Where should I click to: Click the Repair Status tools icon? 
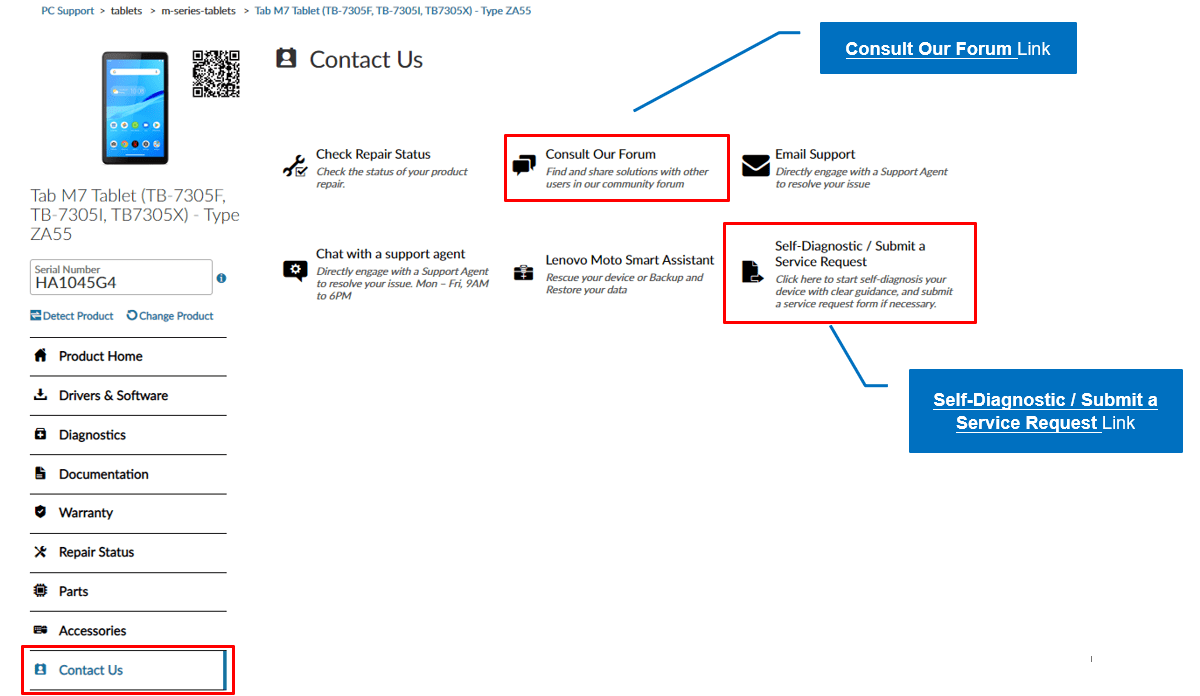point(40,552)
